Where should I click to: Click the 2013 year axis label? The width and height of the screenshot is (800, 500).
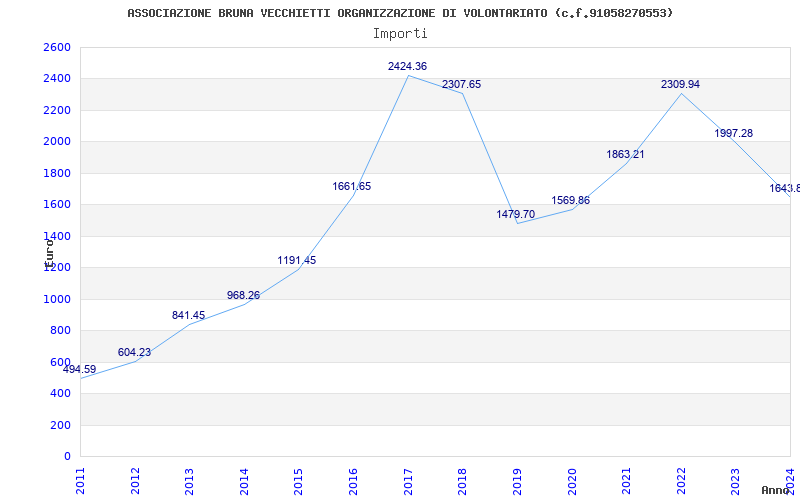190,481
